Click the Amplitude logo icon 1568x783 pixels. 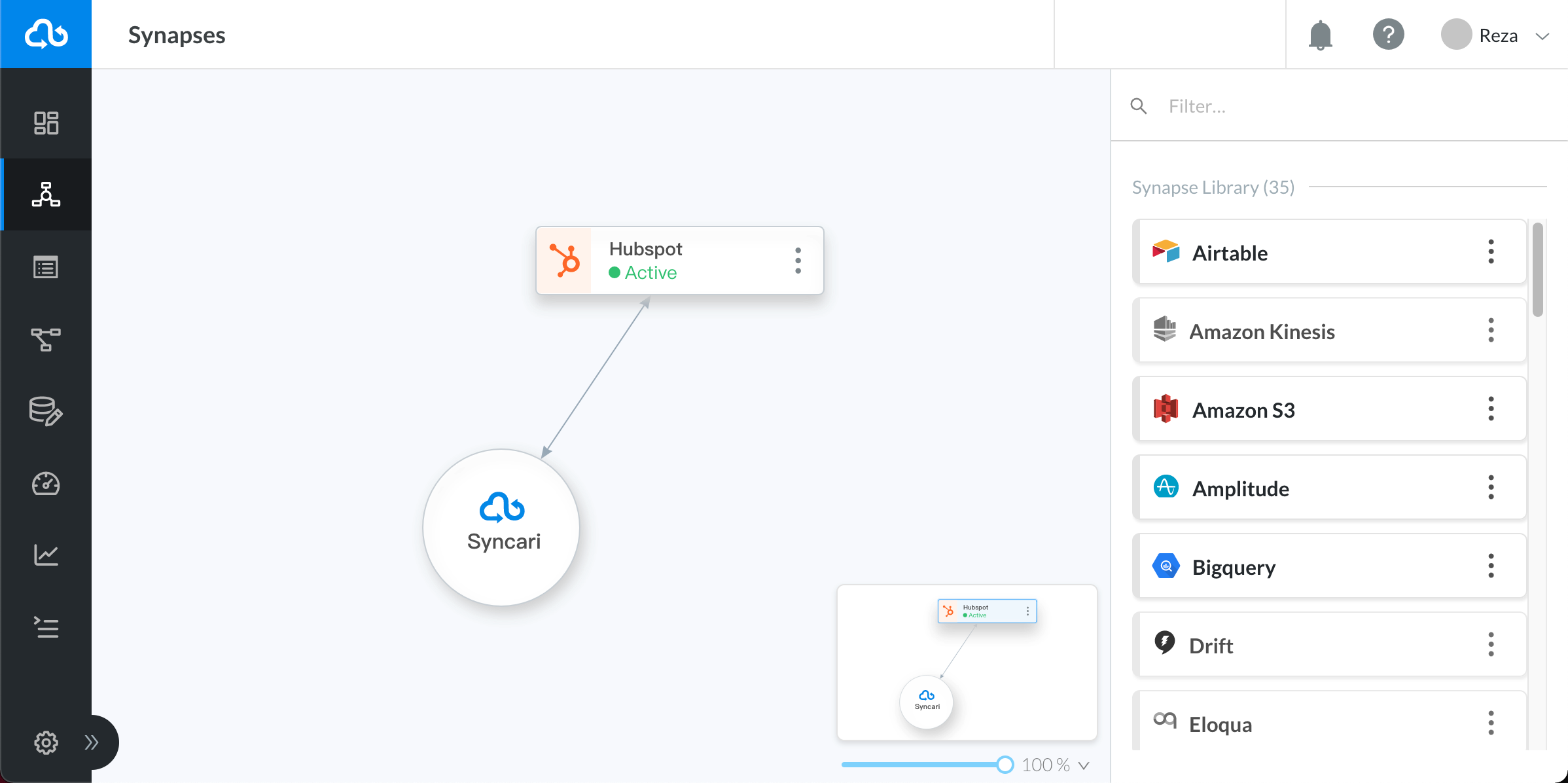click(1166, 487)
